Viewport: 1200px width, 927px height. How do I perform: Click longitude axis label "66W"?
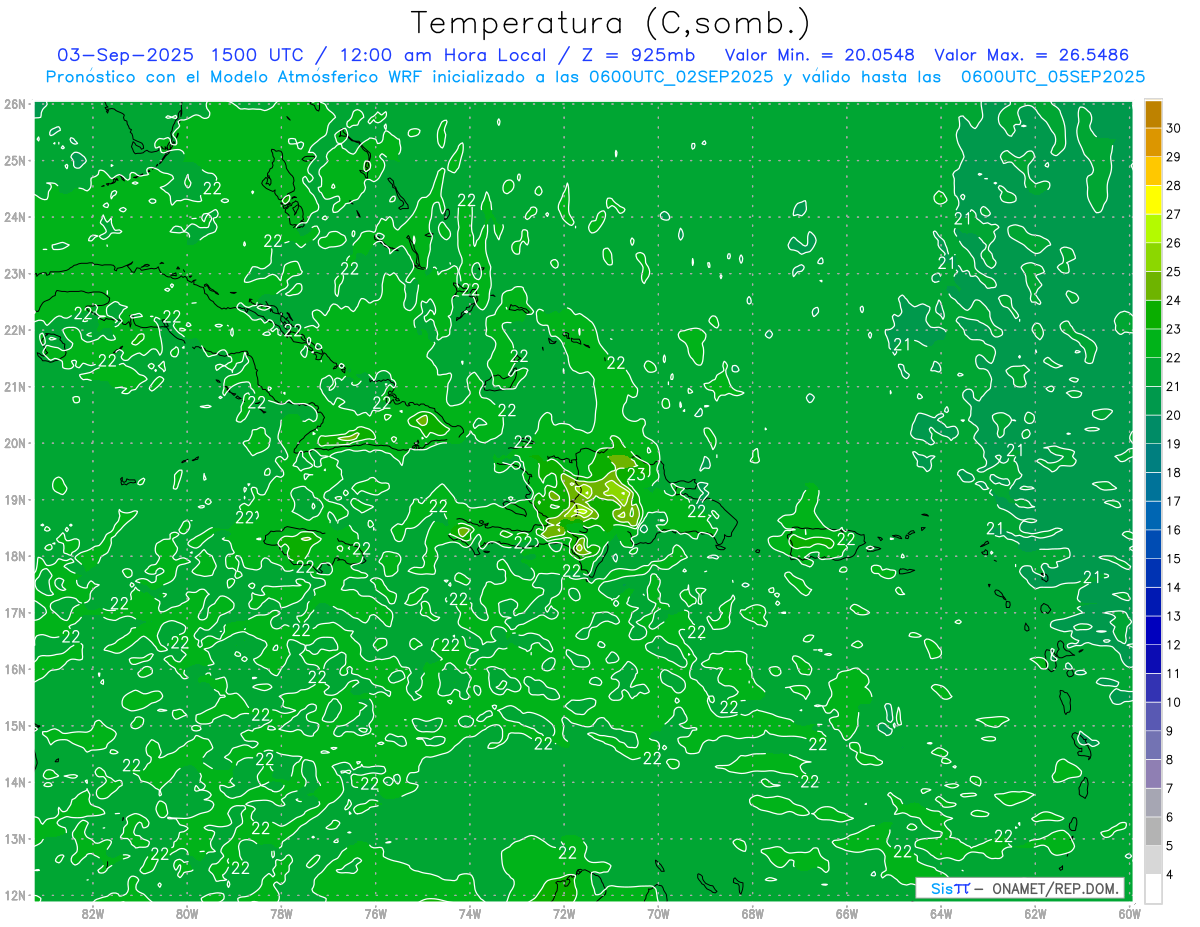point(846,913)
